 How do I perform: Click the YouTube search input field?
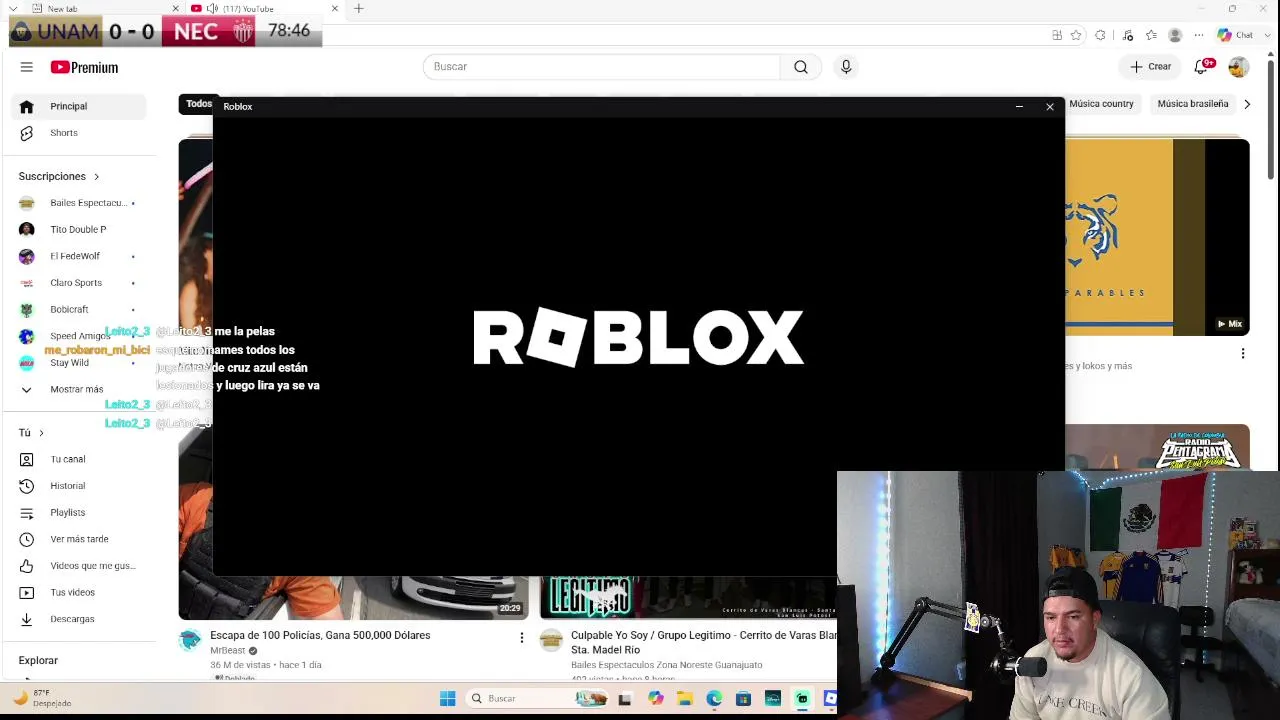(601, 67)
